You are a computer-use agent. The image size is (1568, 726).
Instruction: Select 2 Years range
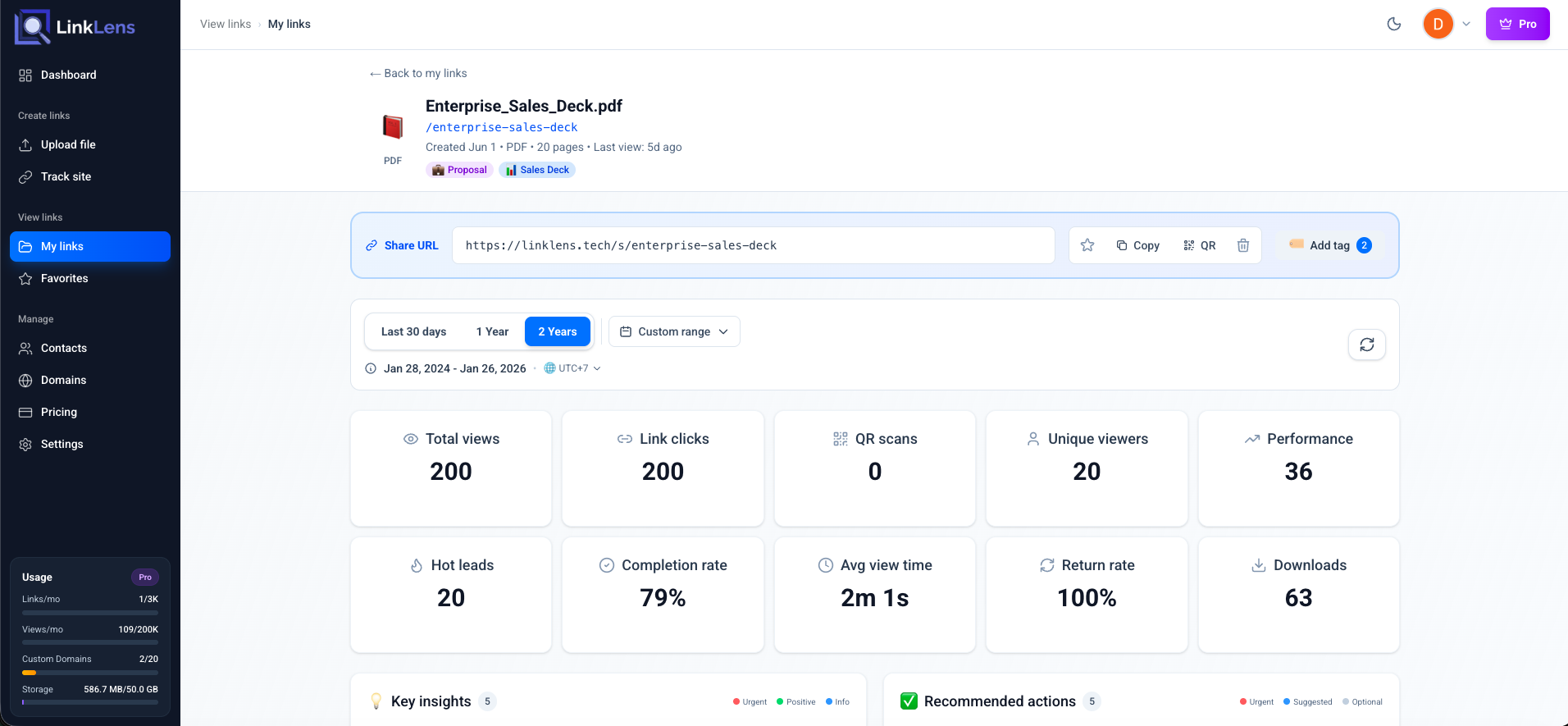(558, 331)
